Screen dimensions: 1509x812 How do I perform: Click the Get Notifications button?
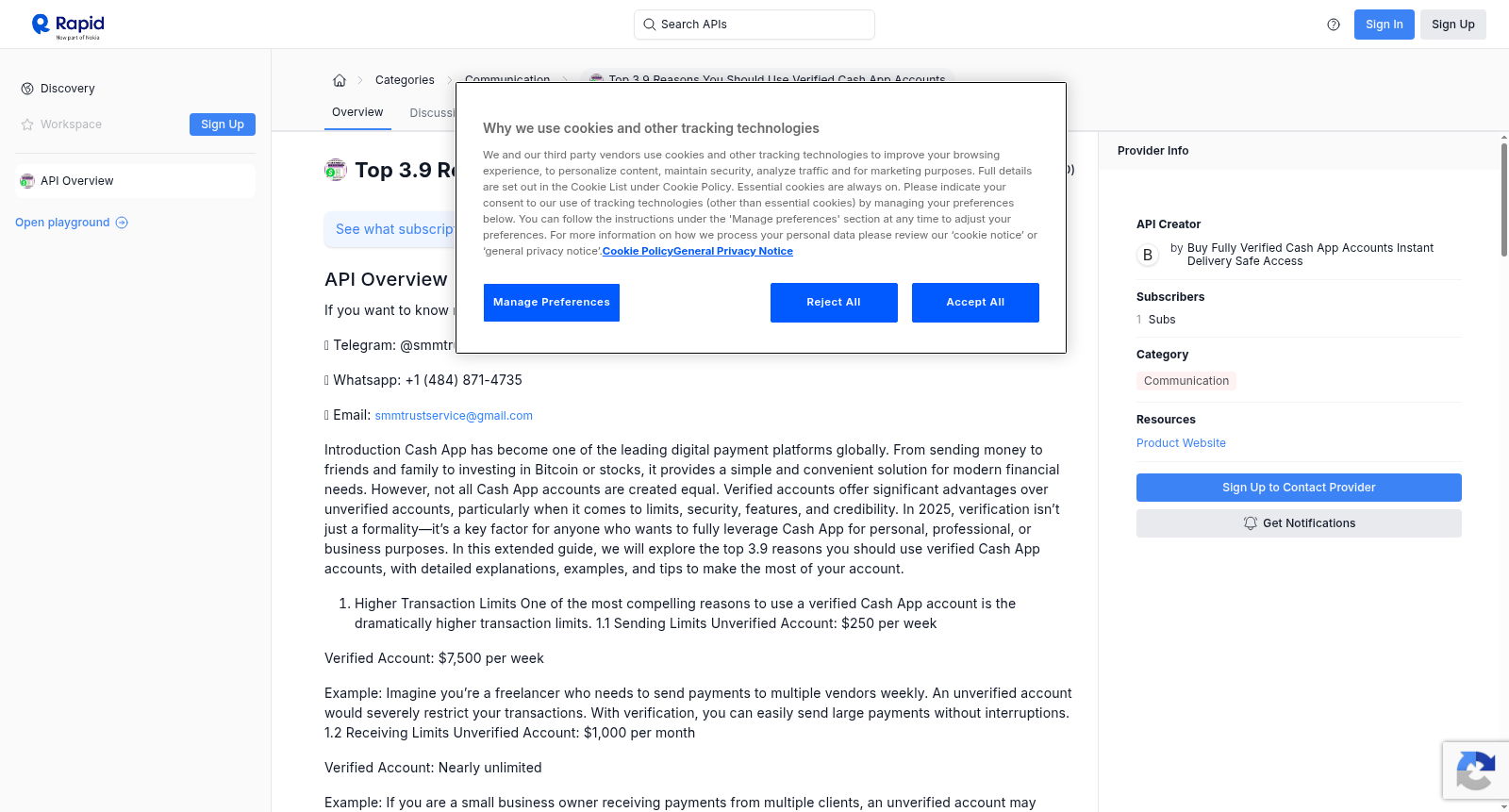[x=1299, y=523]
